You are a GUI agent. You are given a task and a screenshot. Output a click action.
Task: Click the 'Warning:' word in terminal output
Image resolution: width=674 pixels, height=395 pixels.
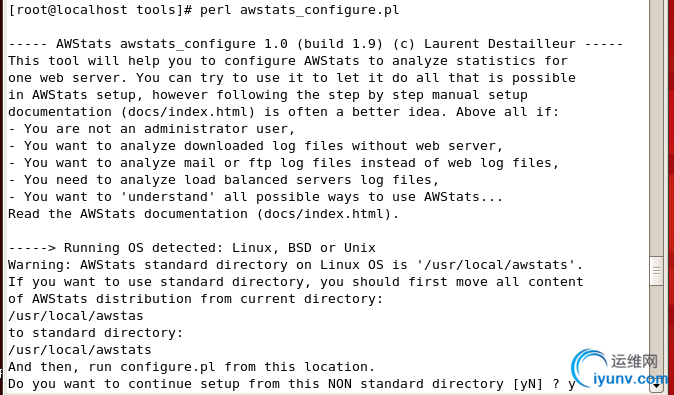click(x=40, y=265)
